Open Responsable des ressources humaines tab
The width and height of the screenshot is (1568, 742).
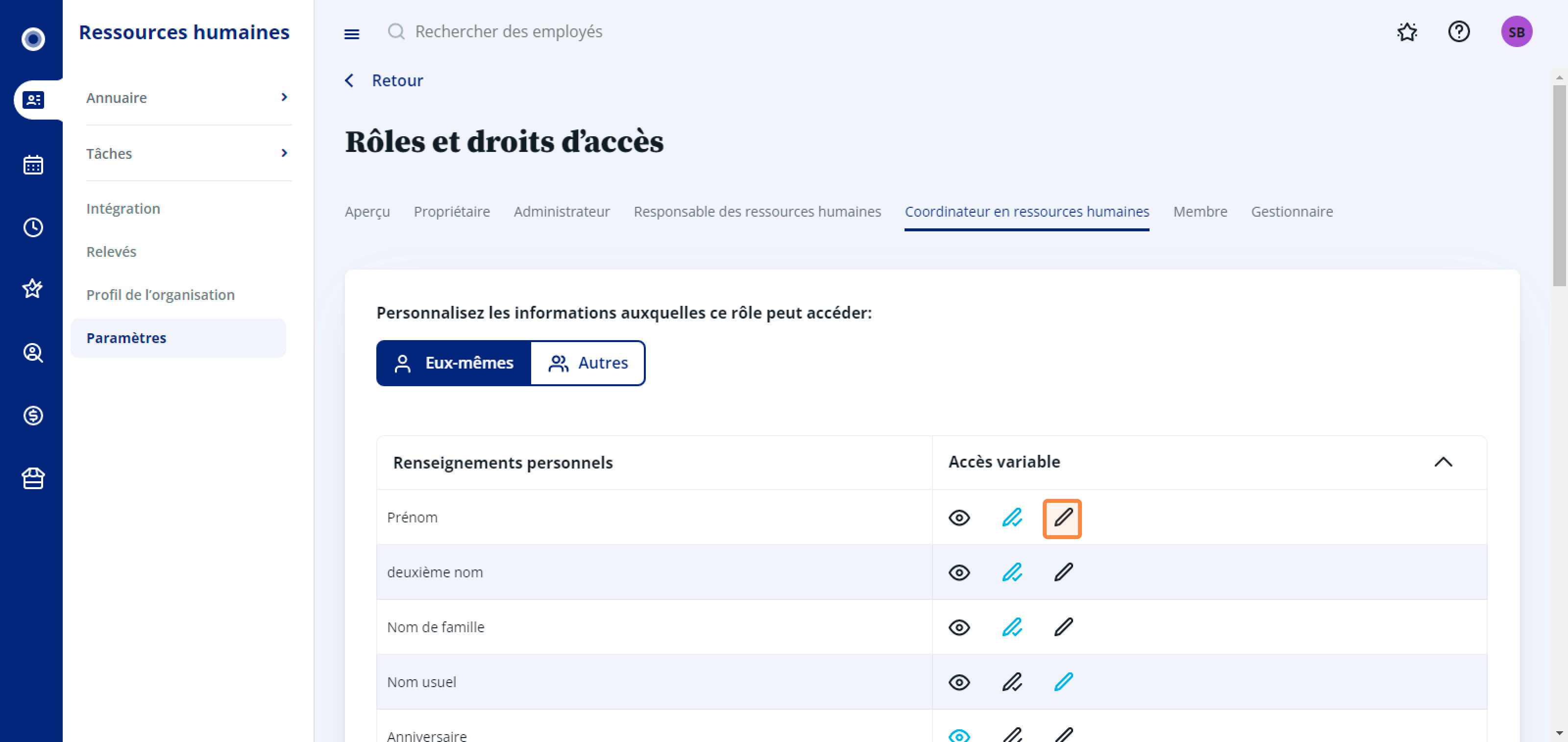[757, 212]
